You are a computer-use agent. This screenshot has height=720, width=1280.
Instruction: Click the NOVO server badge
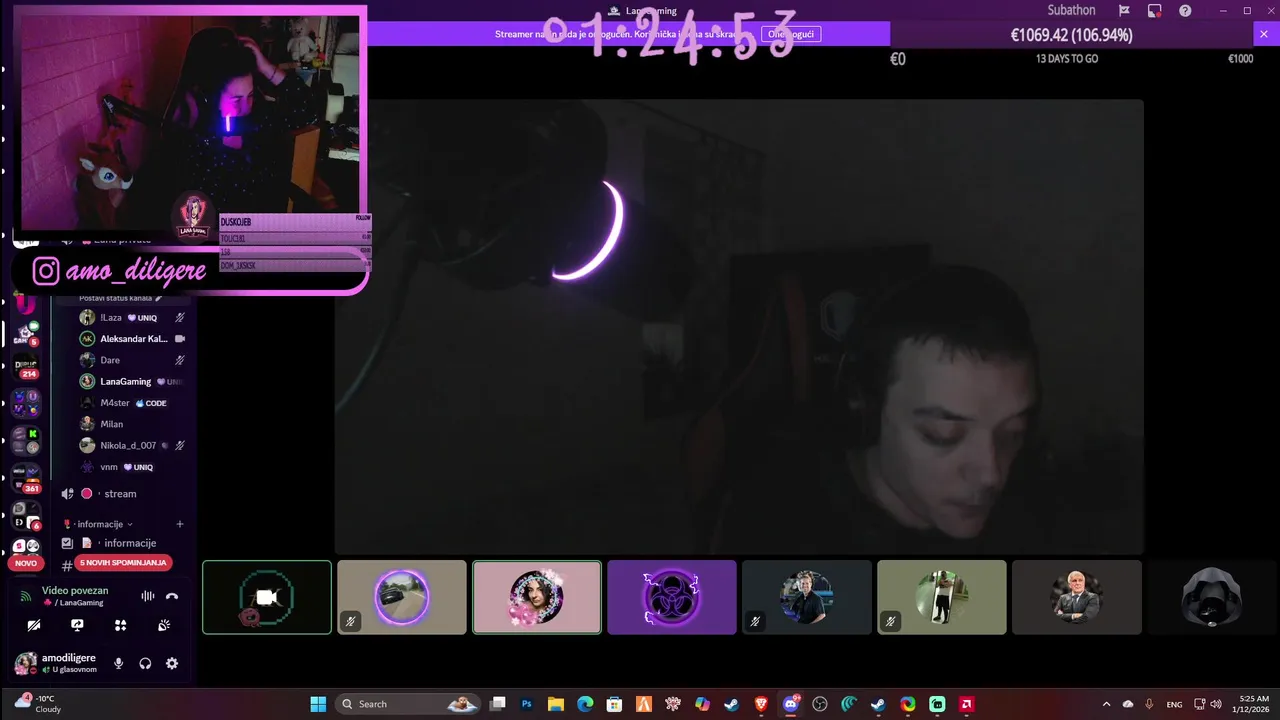point(26,563)
